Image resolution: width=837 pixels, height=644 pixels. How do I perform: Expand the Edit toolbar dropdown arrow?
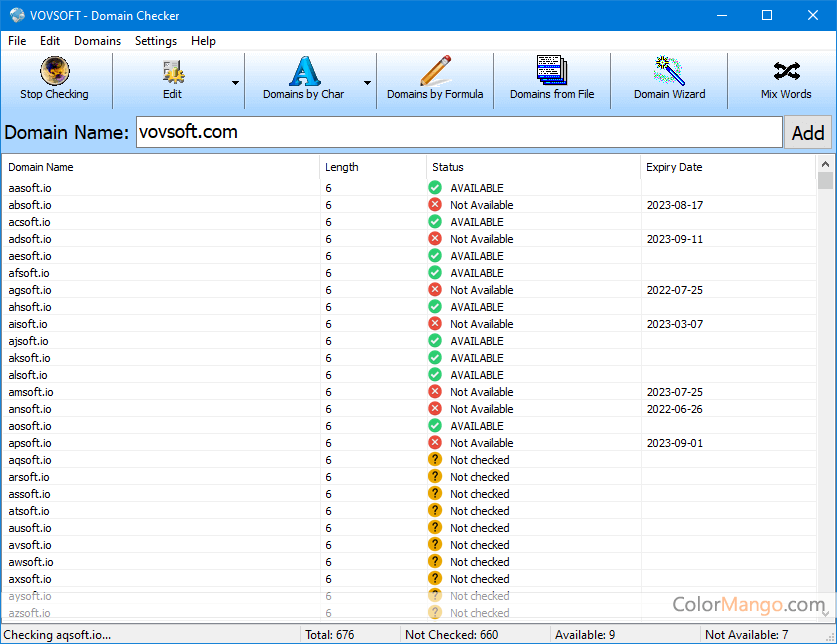click(x=235, y=83)
